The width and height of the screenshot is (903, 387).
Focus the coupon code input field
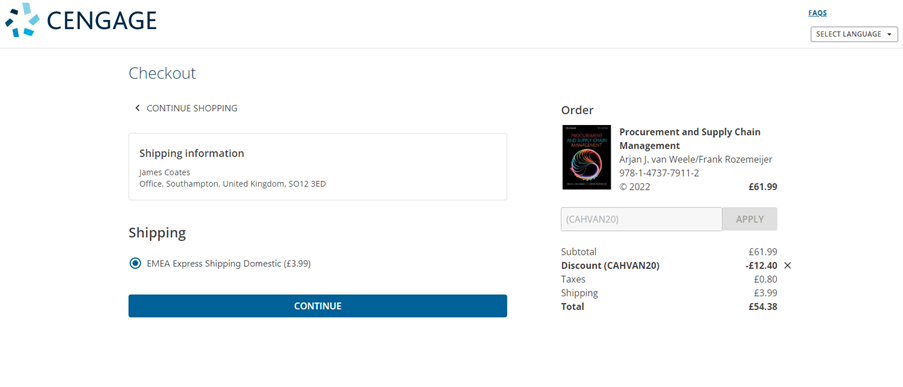click(641, 219)
